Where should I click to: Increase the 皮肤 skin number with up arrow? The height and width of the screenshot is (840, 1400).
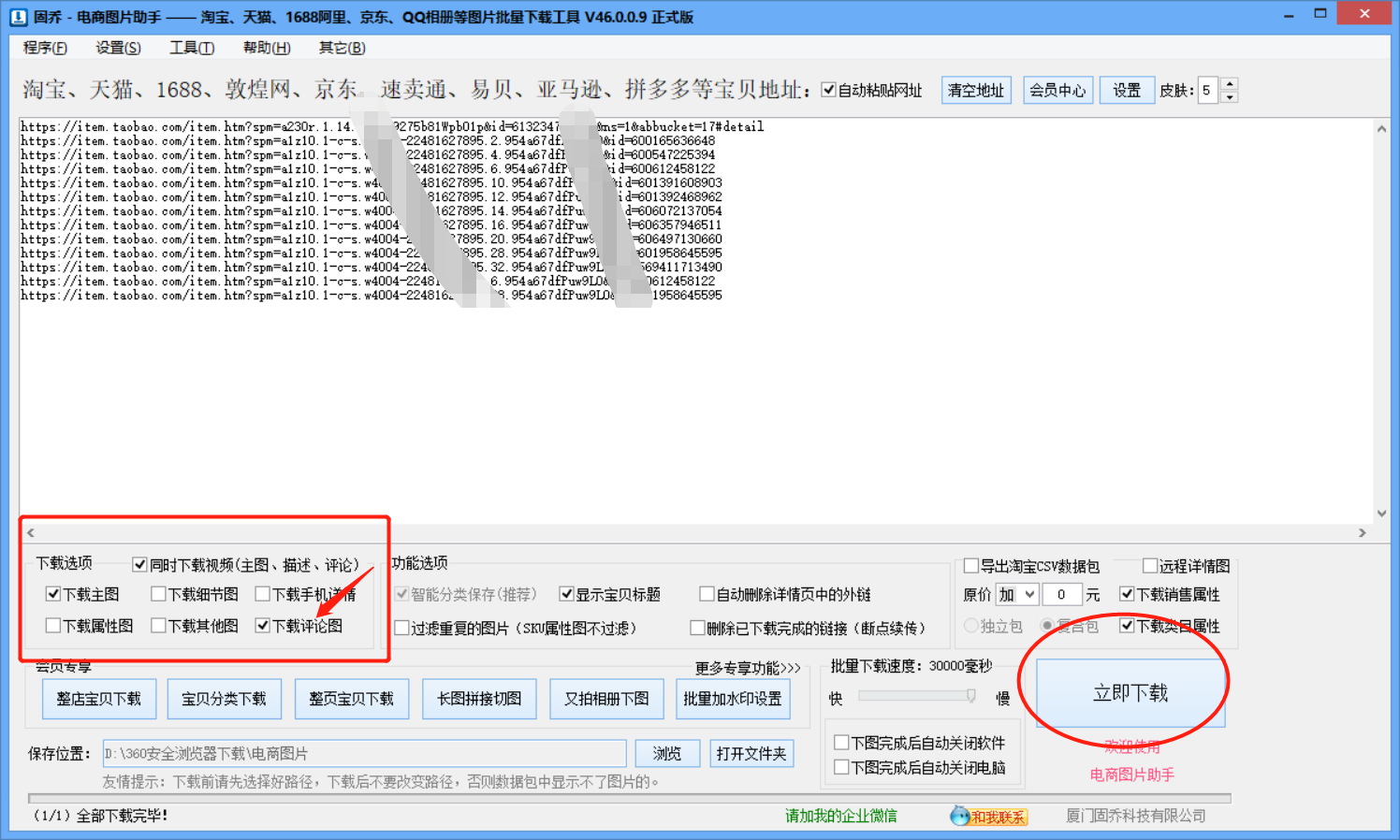point(1230,83)
